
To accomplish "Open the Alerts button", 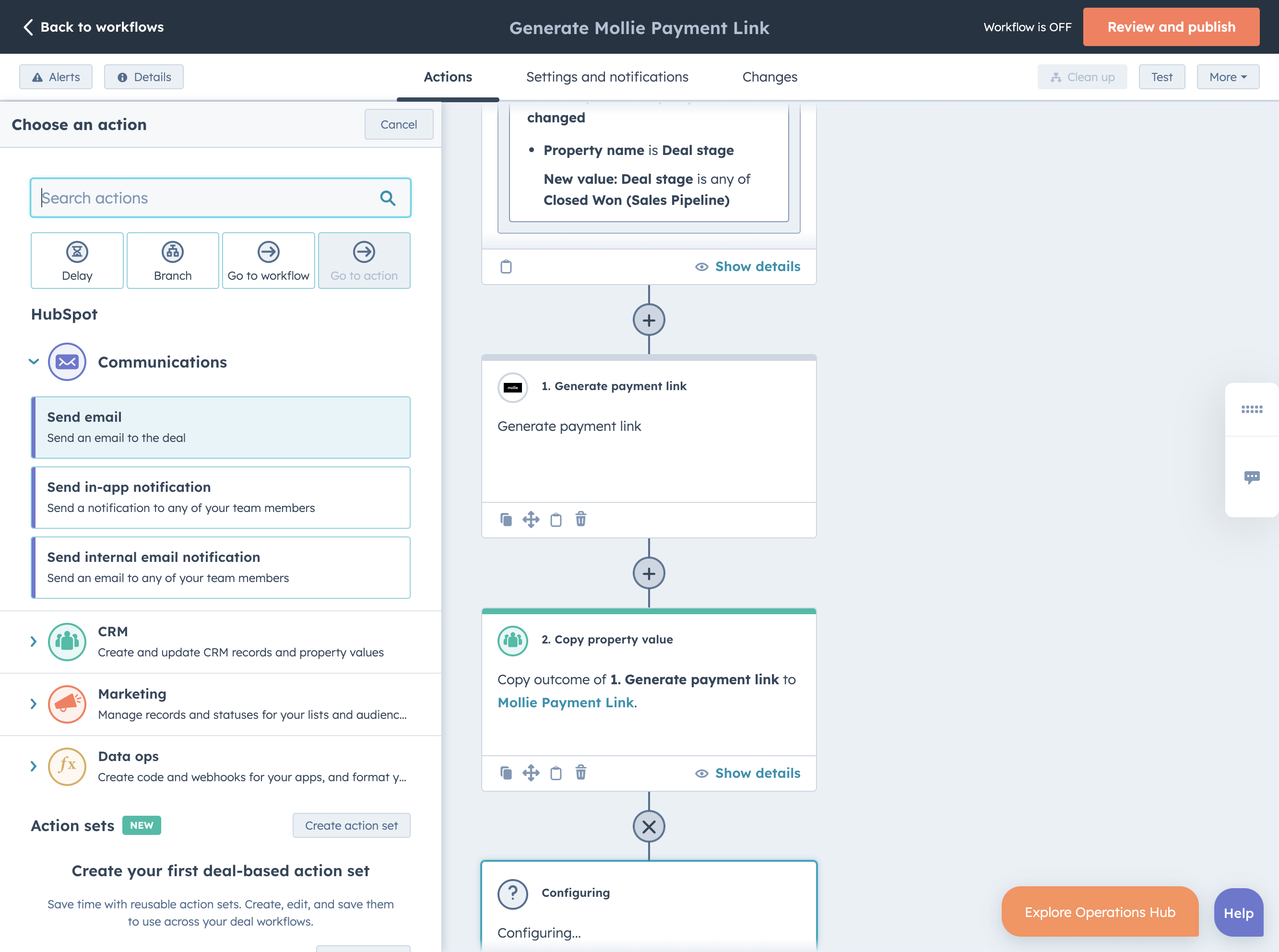I will tap(56, 77).
